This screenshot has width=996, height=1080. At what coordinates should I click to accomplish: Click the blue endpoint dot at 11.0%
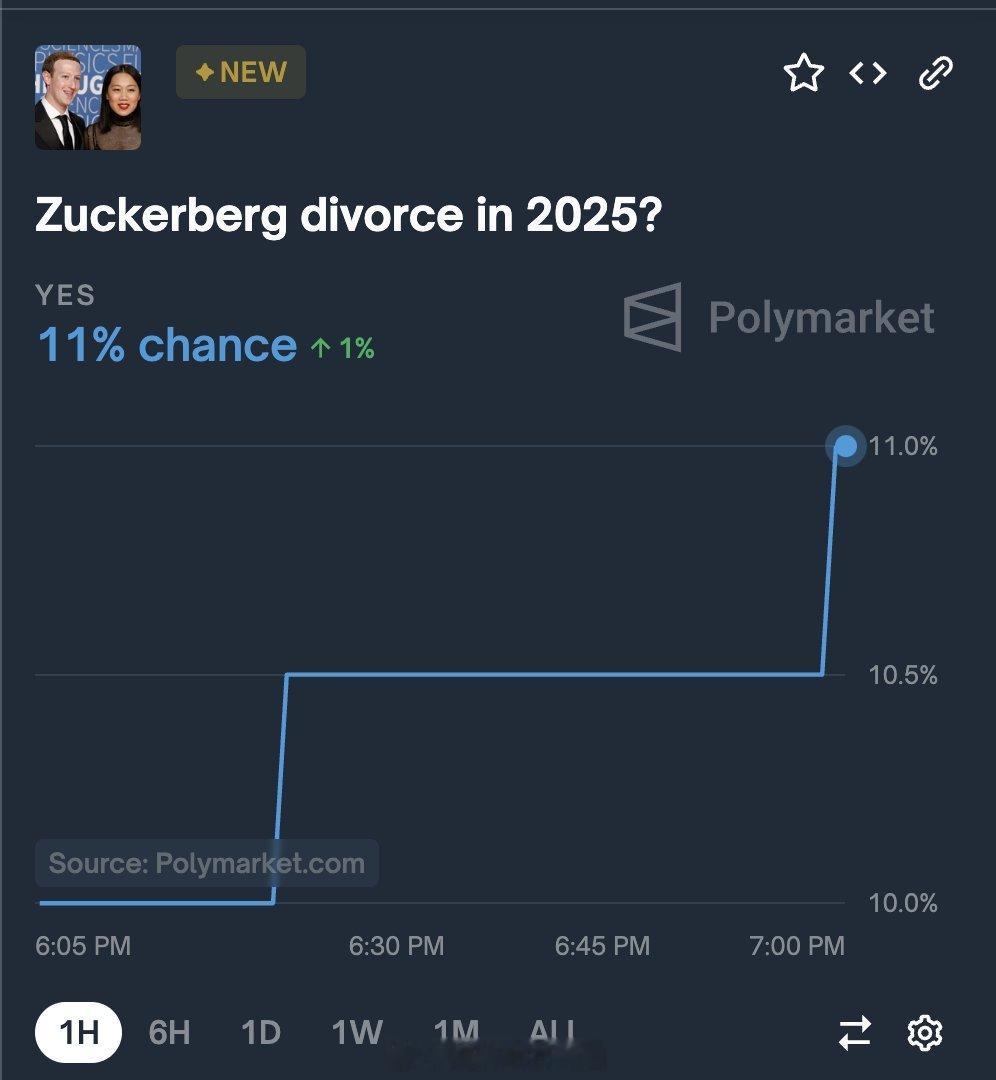(x=846, y=446)
